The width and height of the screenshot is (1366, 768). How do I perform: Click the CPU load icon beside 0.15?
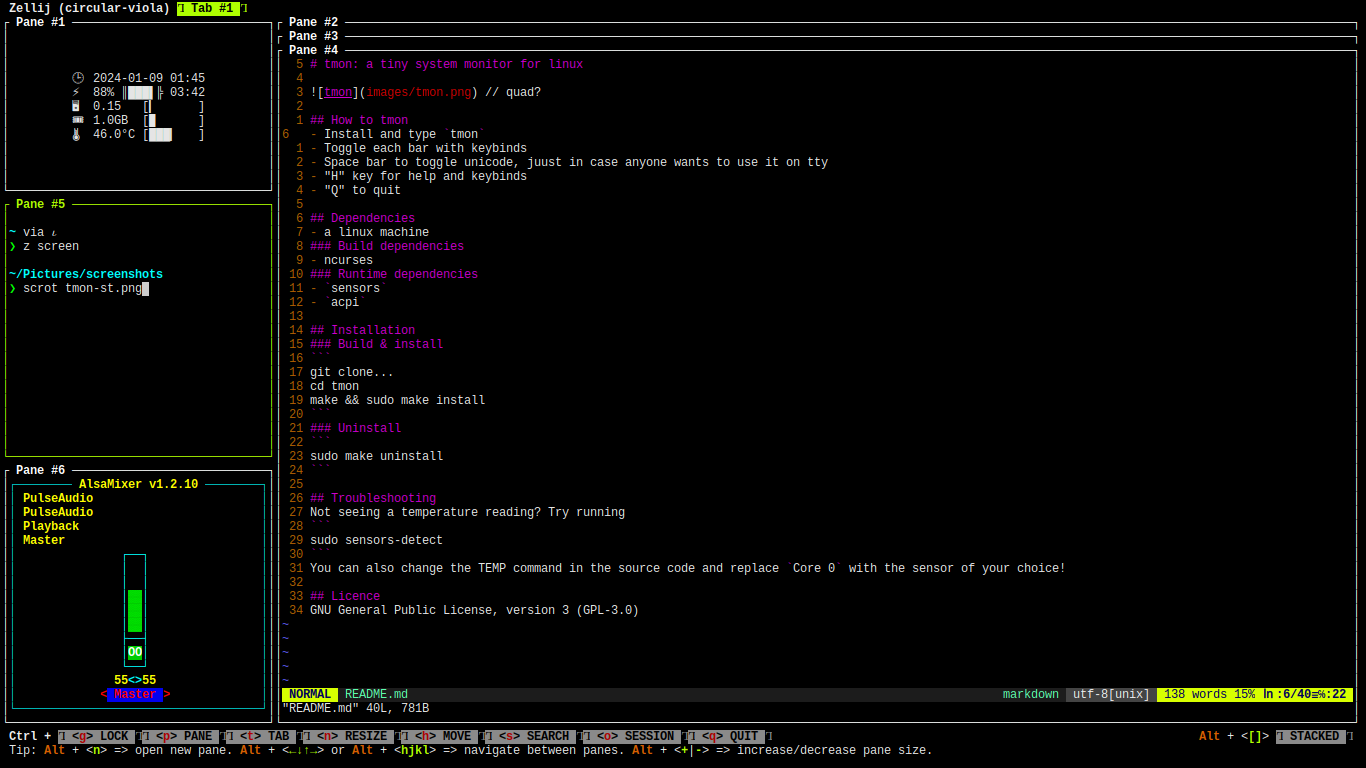[x=76, y=106]
